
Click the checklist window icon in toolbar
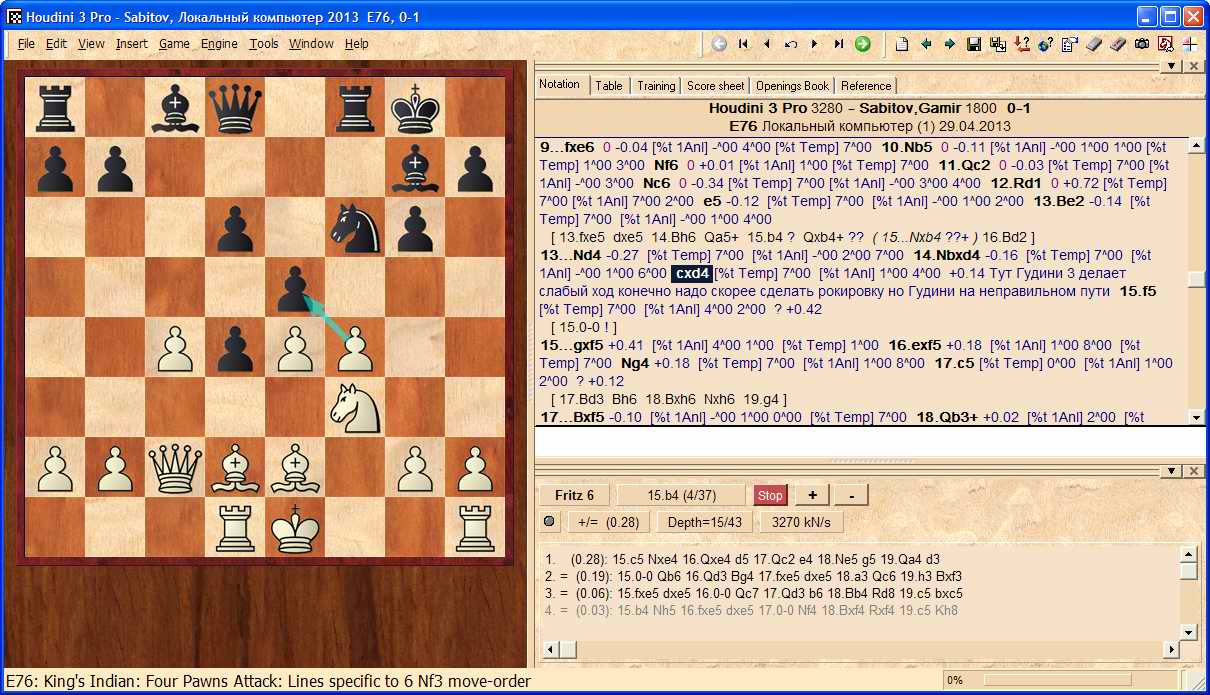click(1070, 44)
